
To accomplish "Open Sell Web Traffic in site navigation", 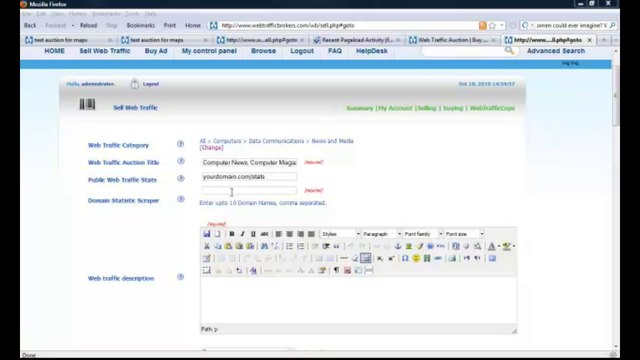I will tap(105, 51).
